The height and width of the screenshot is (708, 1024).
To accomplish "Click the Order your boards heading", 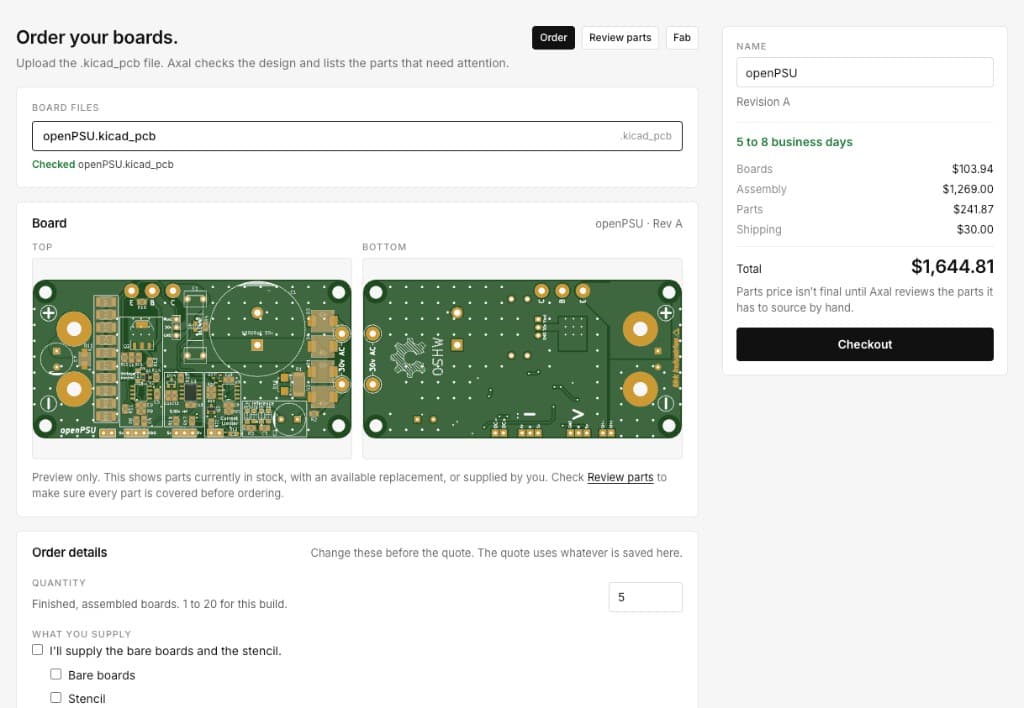I will 97,37.
